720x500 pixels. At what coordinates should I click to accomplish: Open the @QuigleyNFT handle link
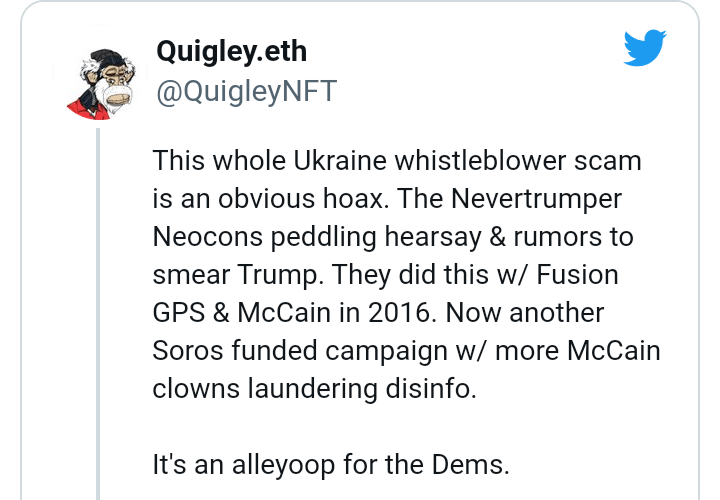(x=246, y=91)
